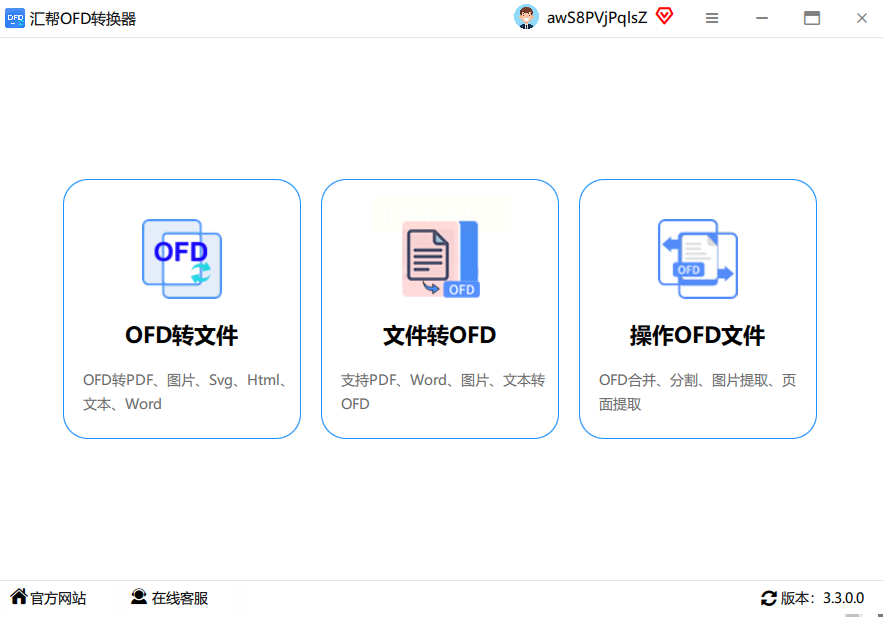Click username awS8PVjPqlsZ

pos(597,18)
